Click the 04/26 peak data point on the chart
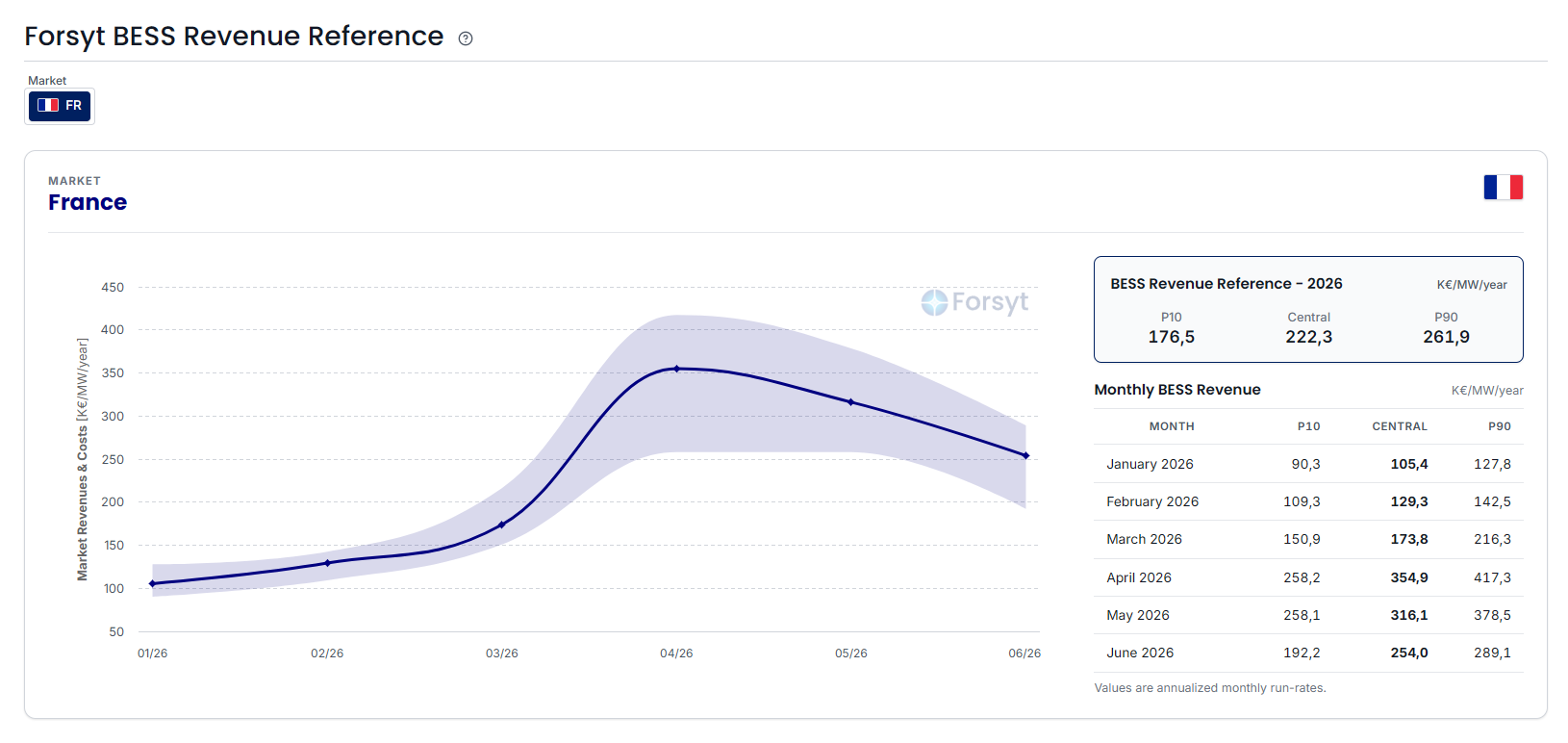1568x743 pixels. point(676,369)
